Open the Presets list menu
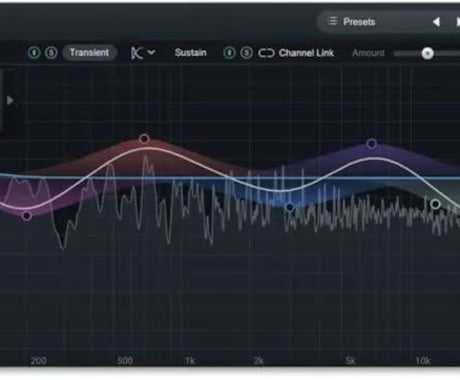 pyautogui.click(x=359, y=22)
